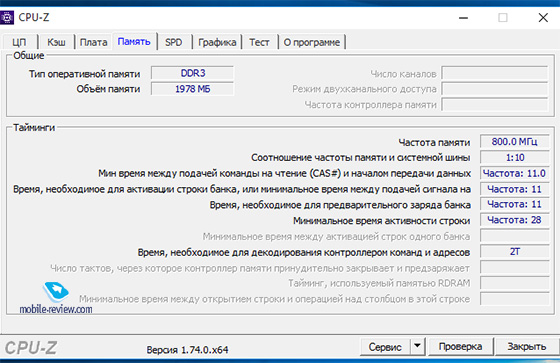Select the DDR3 memory type field

click(192, 73)
